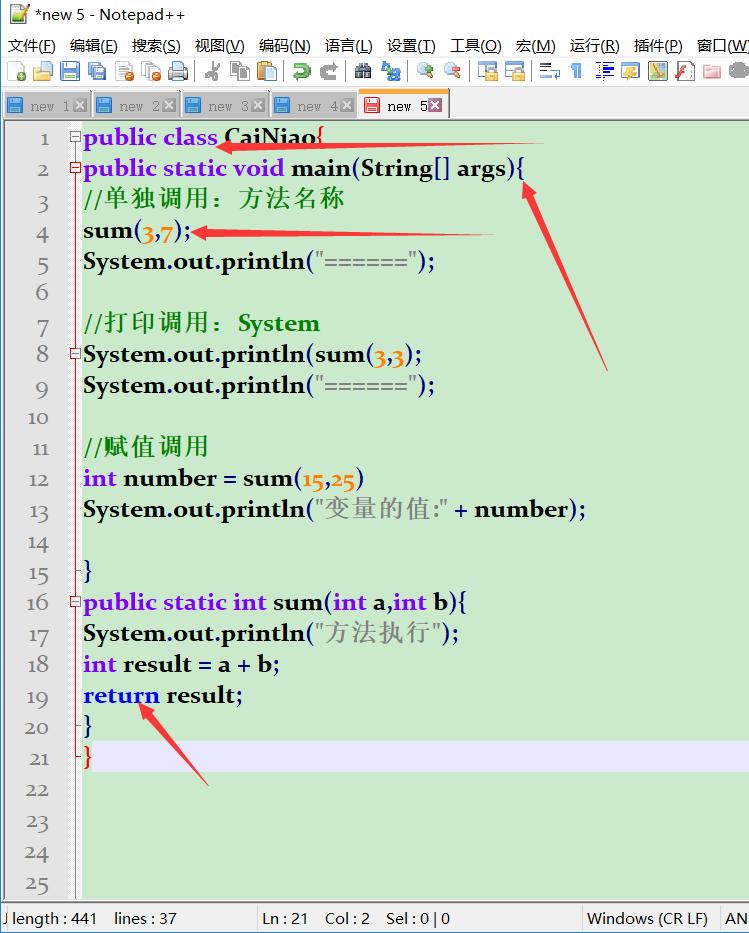Screen dimensions: 749x933
Task: Collapse the sum method fold at line 16
Action: pos(75,602)
